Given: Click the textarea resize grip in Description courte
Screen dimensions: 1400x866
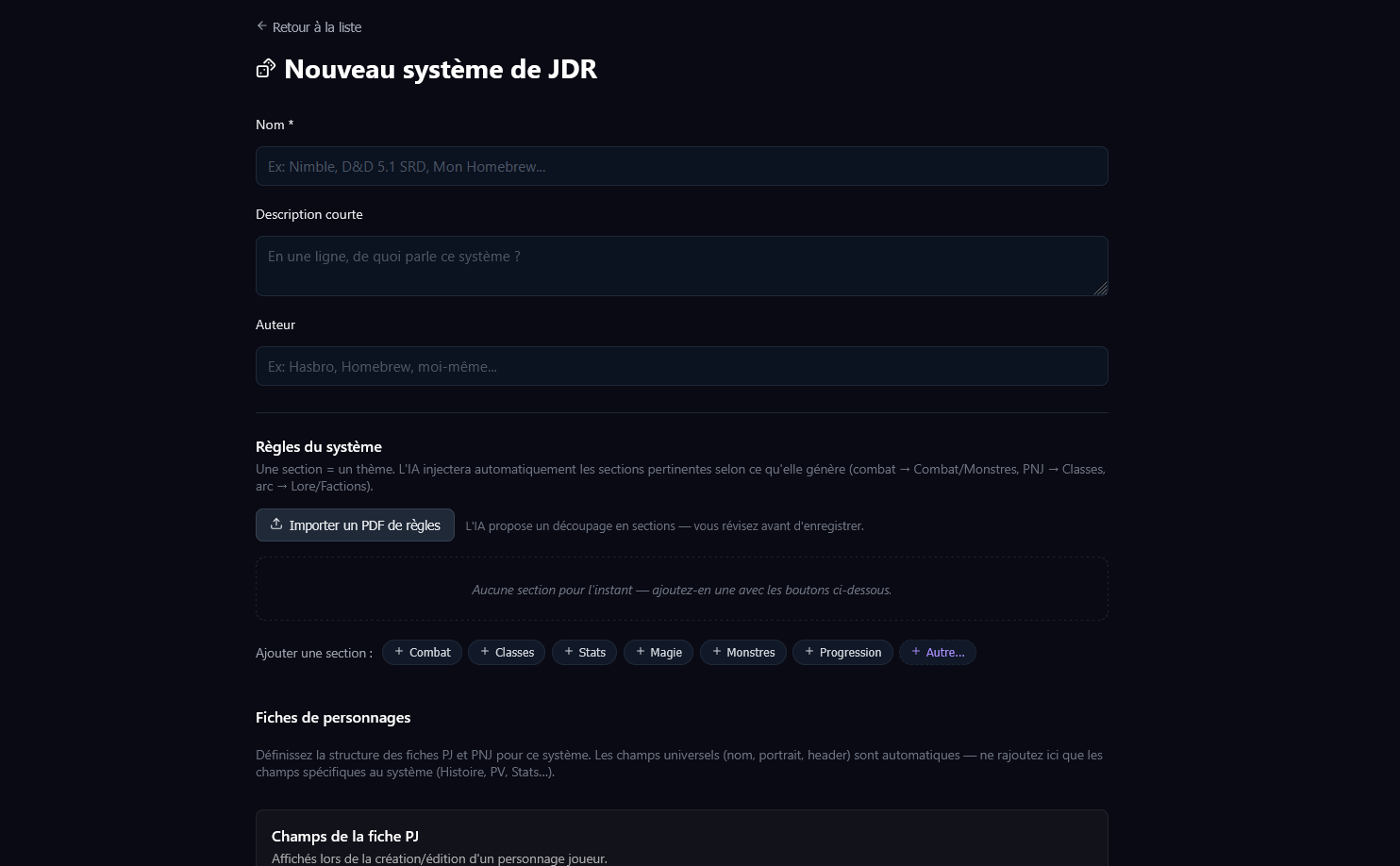Looking at the screenshot, I should 1101,289.
